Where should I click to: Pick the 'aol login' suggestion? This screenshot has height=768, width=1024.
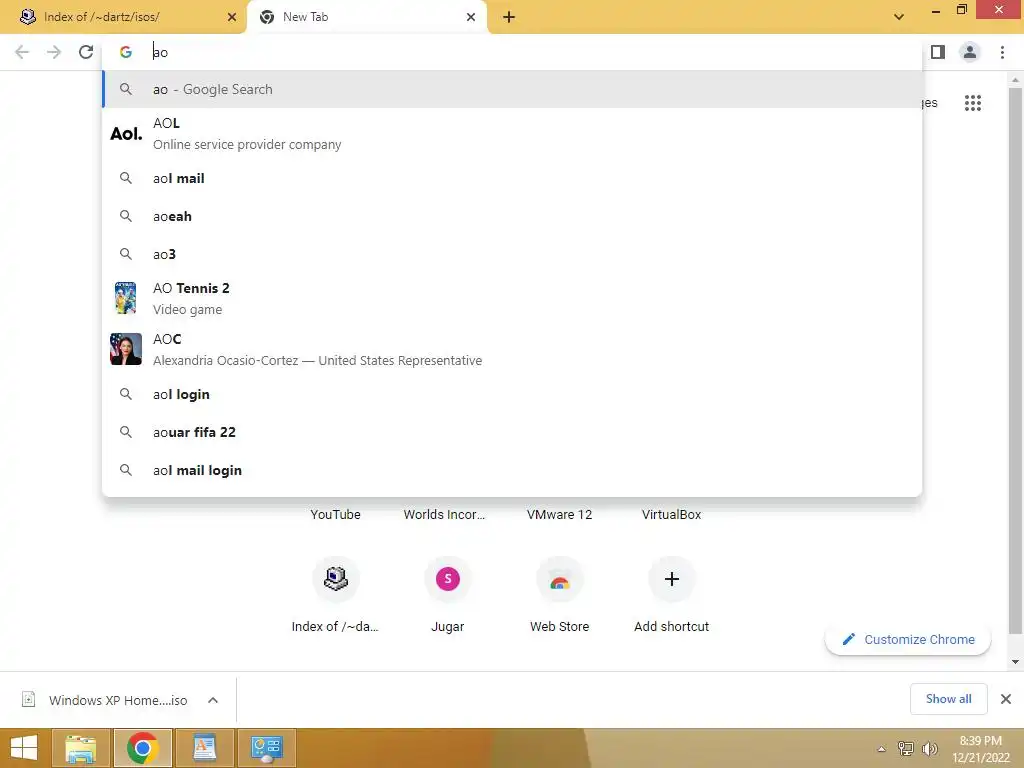(512, 394)
